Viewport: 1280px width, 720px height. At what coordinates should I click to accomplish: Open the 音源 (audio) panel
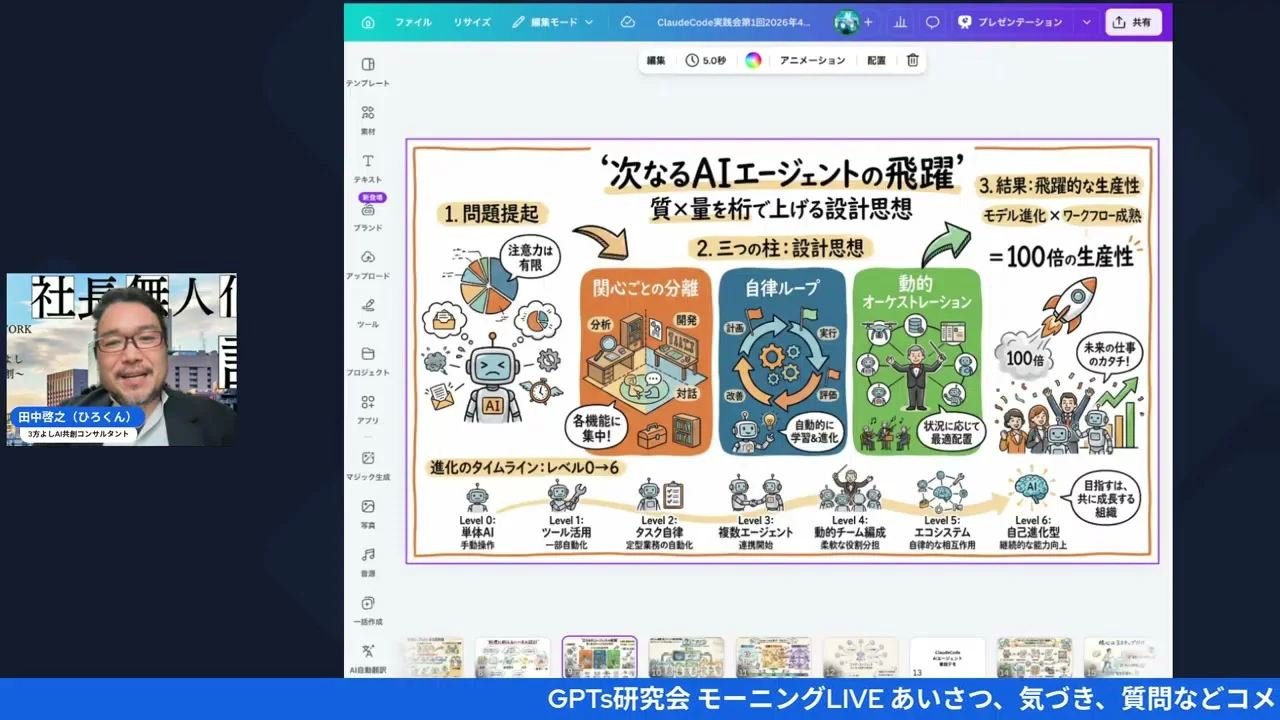tap(367, 562)
